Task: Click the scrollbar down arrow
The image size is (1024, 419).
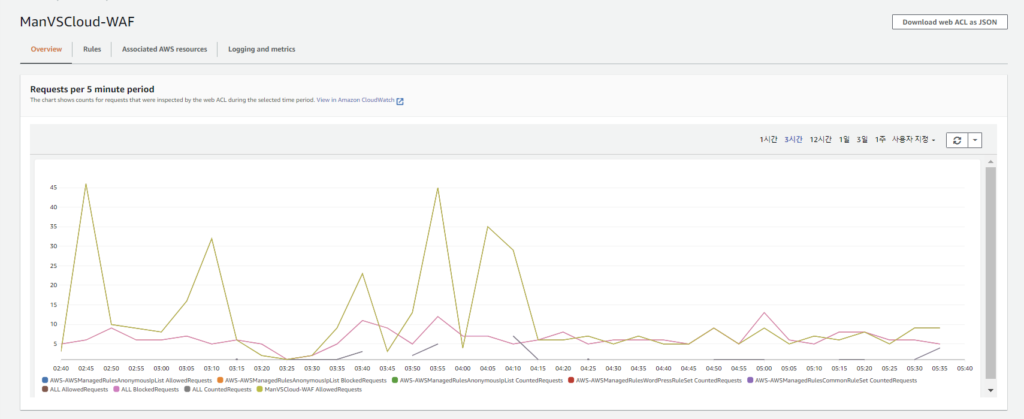Action: pos(990,389)
